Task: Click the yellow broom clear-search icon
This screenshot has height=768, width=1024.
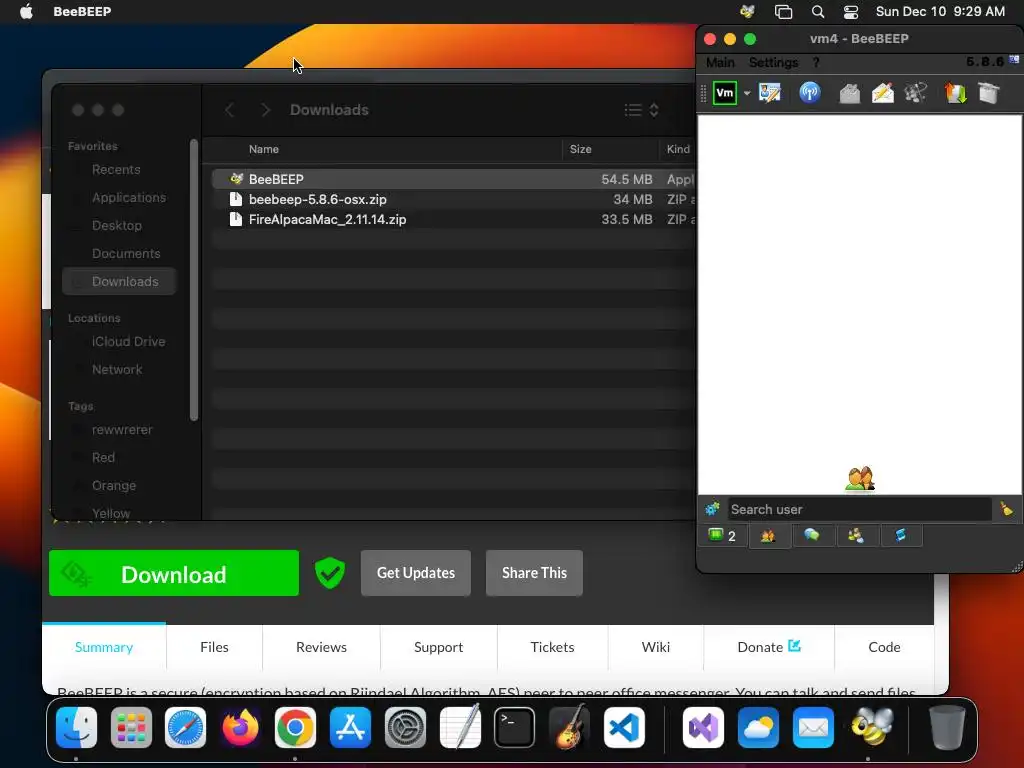Action: pyautogui.click(x=1006, y=509)
